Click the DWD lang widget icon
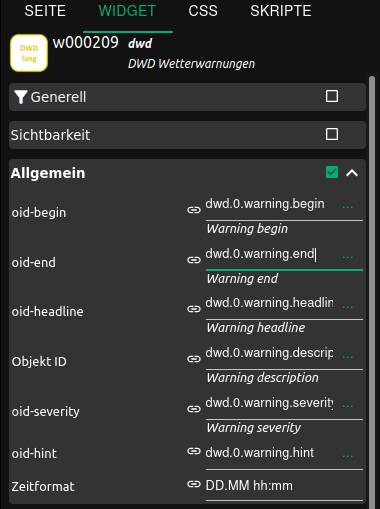The width and height of the screenshot is (380, 509). pyautogui.click(x=29, y=53)
